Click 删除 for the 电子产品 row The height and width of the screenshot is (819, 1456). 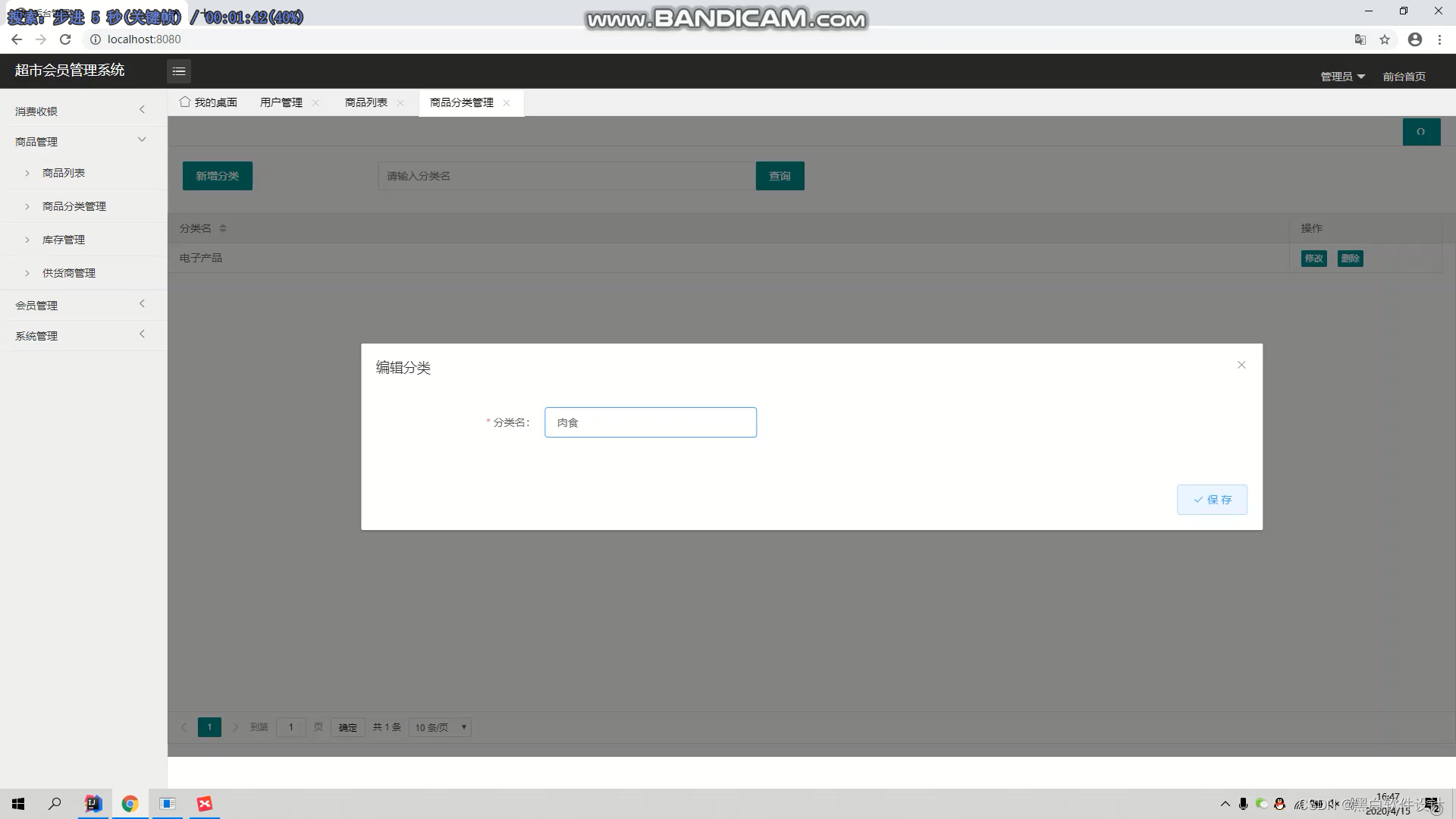[x=1351, y=259]
